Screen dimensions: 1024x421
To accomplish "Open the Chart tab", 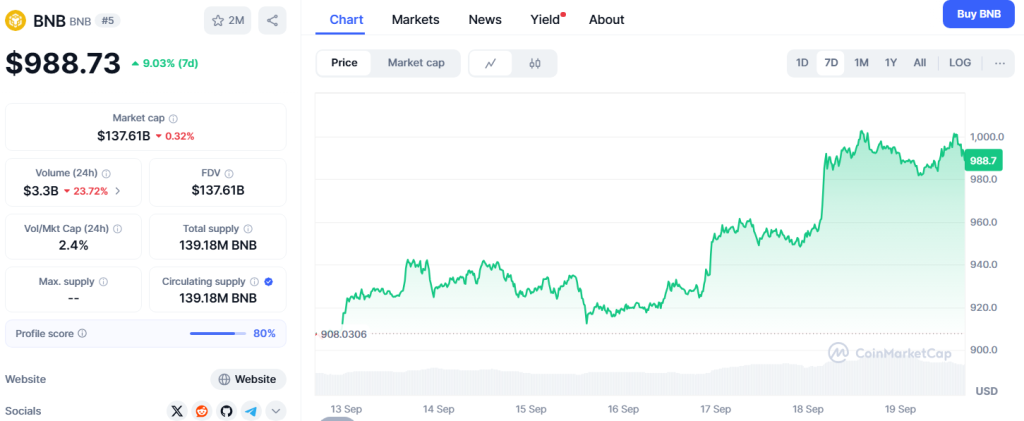I will (346, 20).
